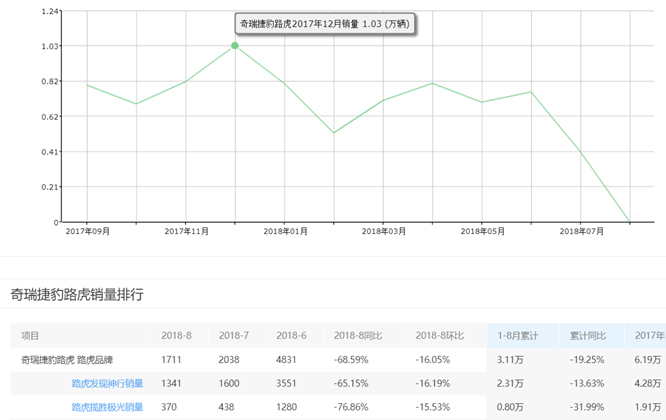The height and width of the screenshot is (420, 666).
Task: Click the 0.62 y-axis label
Action: point(50,117)
